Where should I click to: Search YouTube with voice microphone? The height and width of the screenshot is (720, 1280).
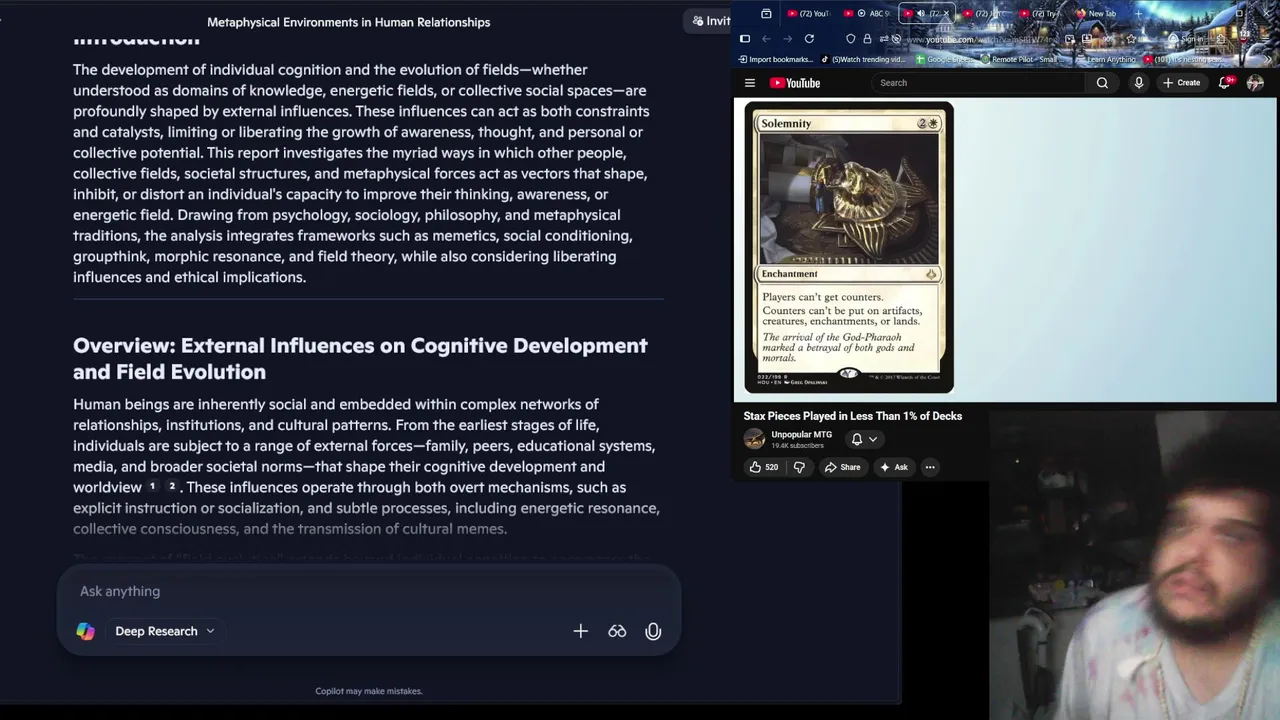[1138, 83]
